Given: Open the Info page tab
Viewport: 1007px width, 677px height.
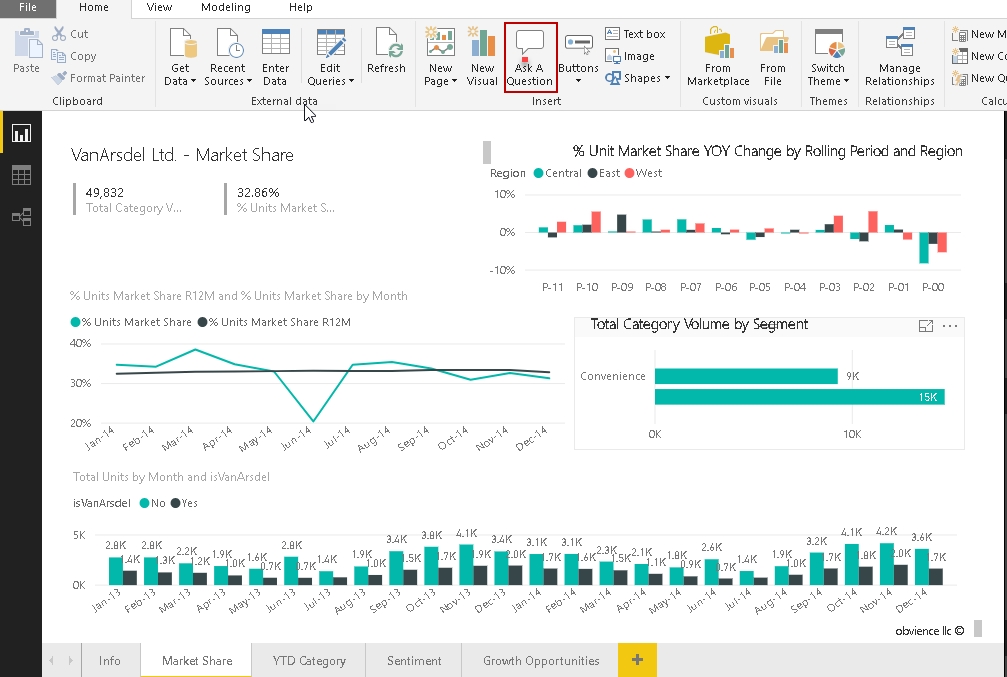Looking at the screenshot, I should coord(110,660).
